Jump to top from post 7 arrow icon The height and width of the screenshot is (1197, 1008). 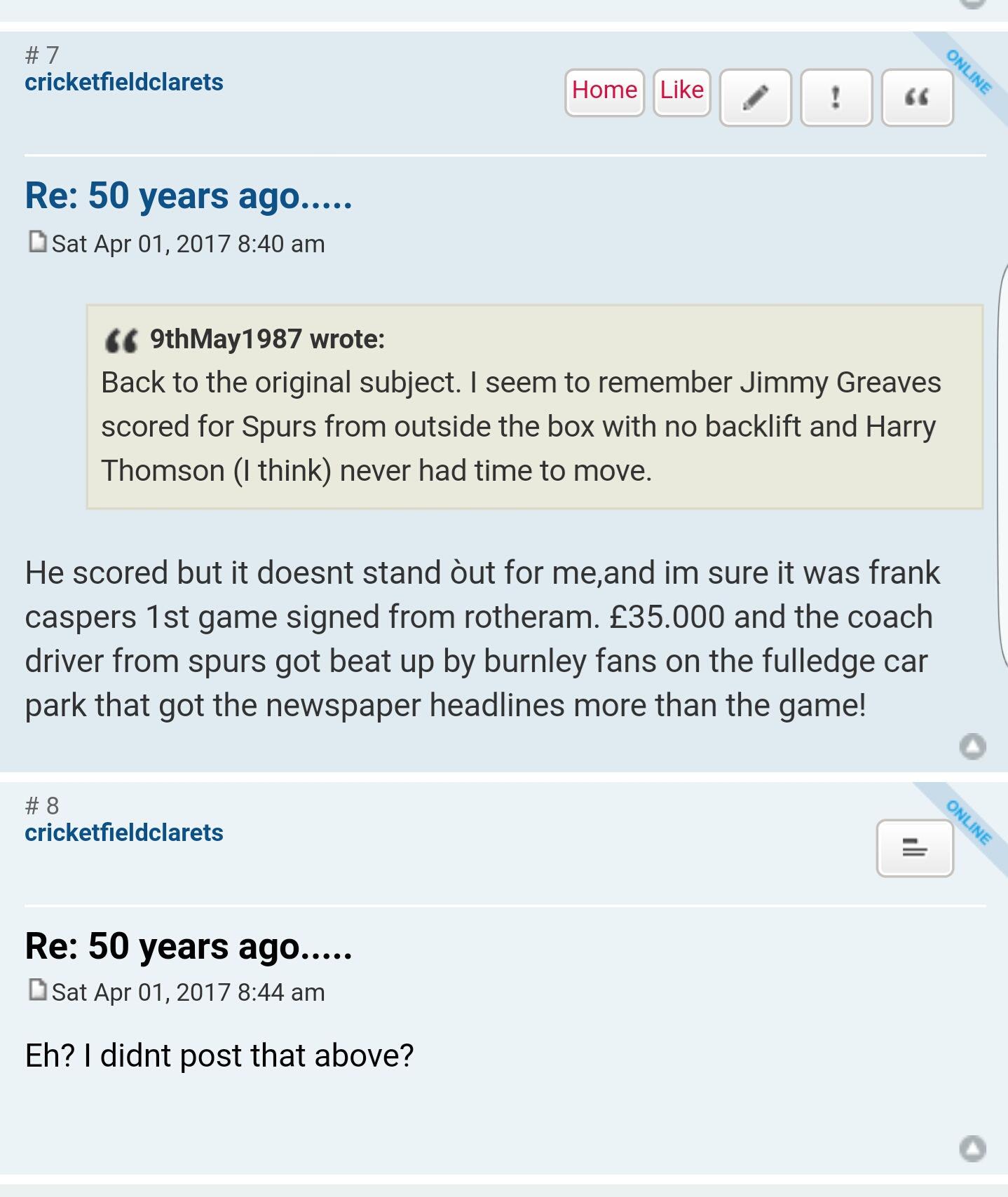[x=972, y=746]
